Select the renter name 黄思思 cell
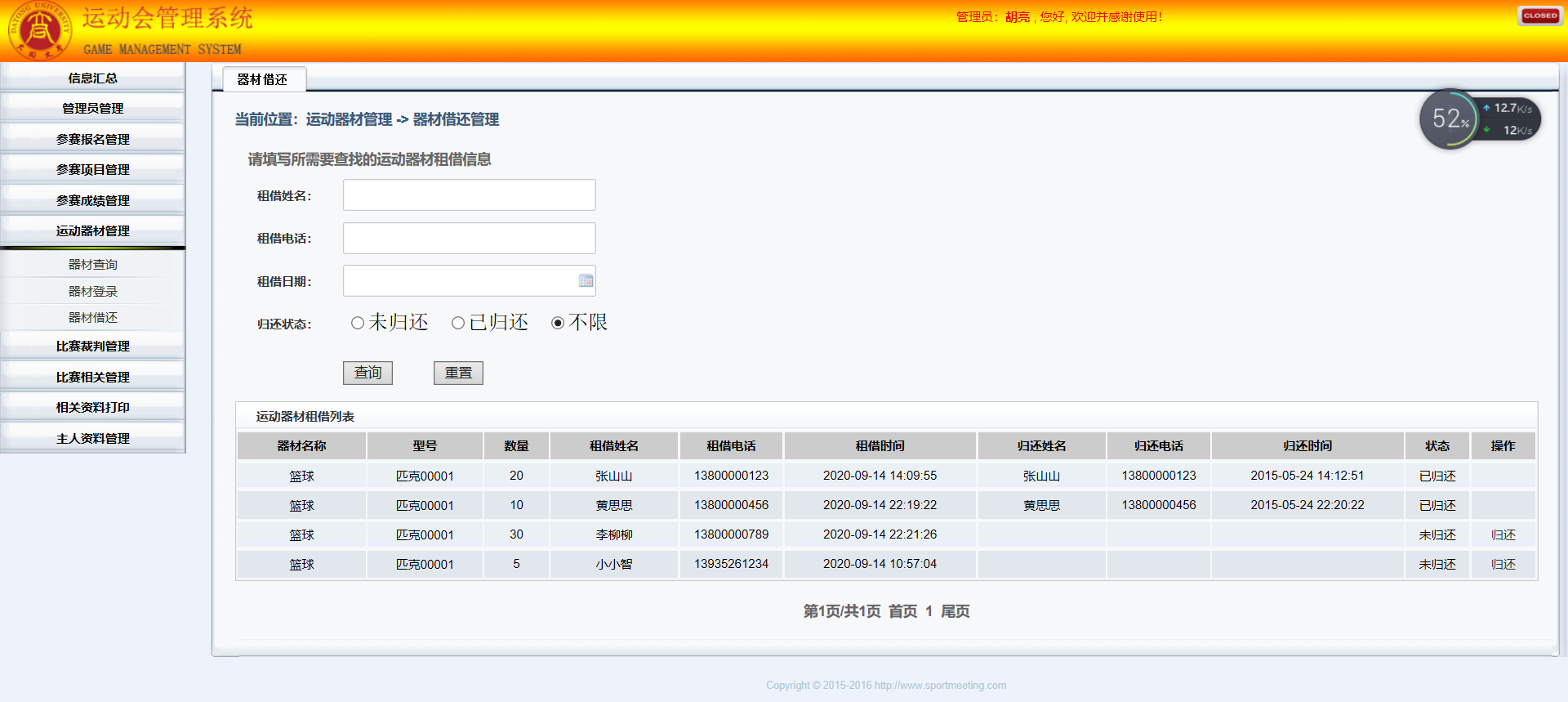1568x702 pixels. tap(614, 505)
